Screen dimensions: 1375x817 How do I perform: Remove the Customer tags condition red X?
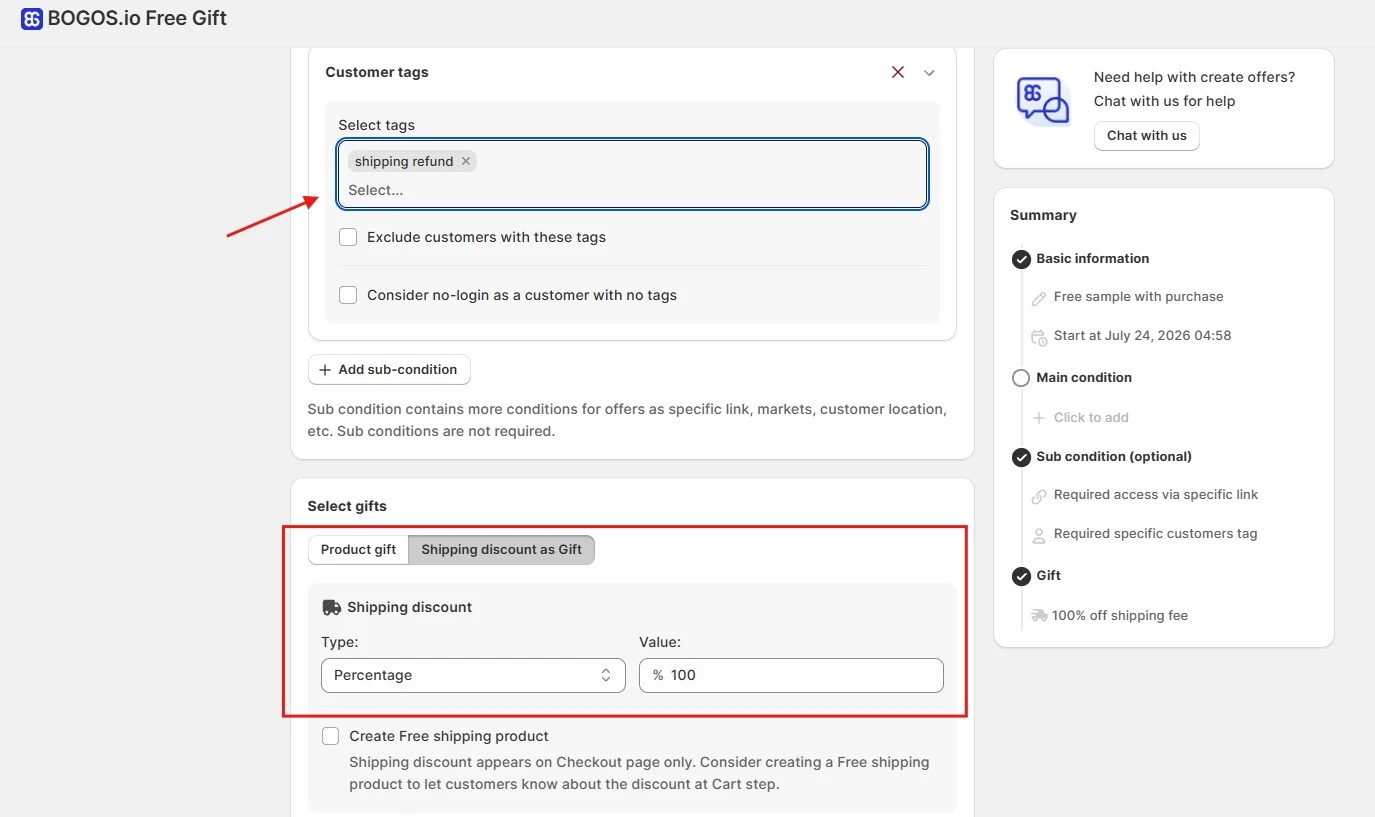898,72
